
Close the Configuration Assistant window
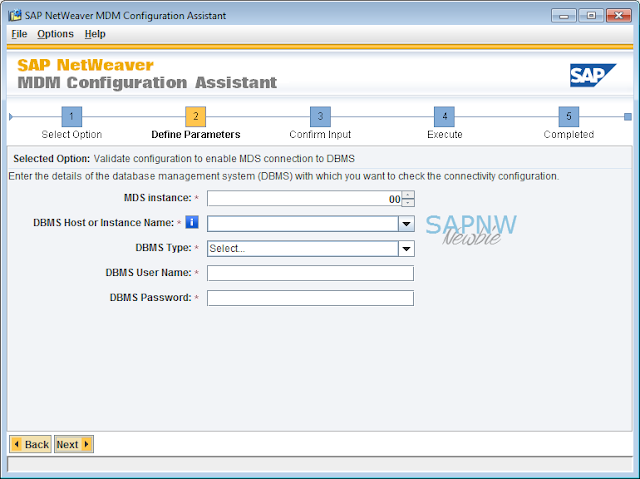[619, 16]
